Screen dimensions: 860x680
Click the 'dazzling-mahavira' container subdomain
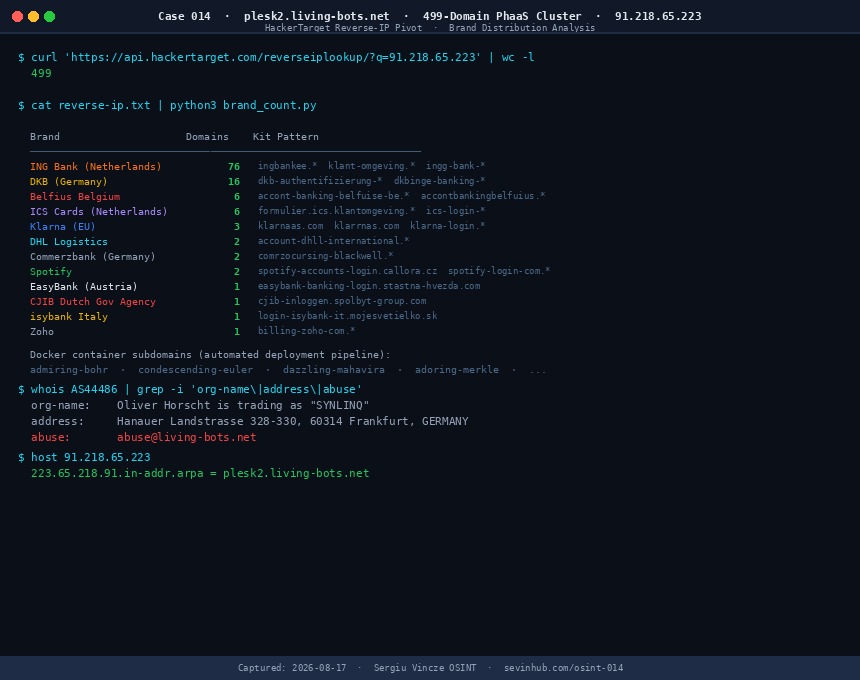coord(333,370)
